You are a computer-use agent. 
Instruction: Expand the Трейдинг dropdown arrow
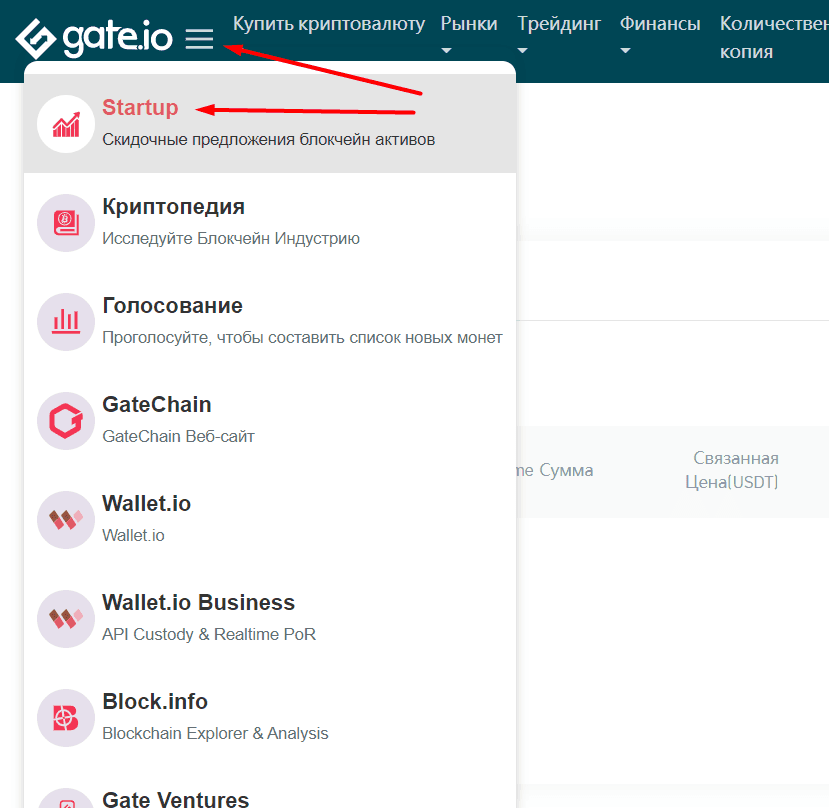click(522, 51)
